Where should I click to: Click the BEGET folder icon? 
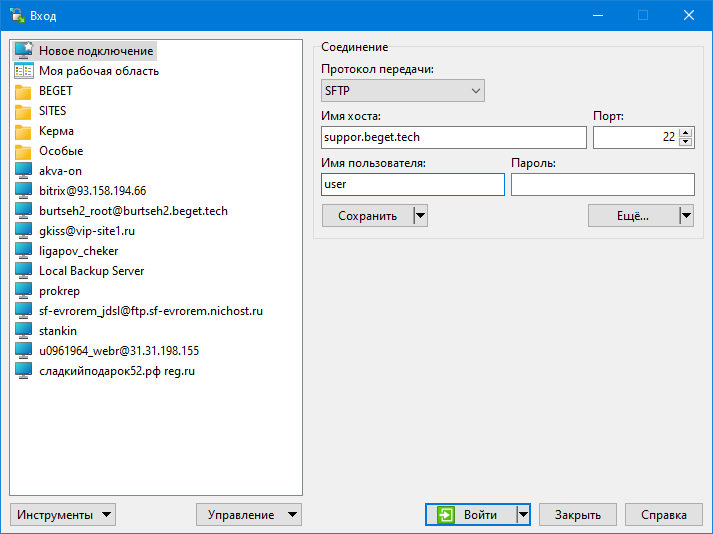point(24,91)
